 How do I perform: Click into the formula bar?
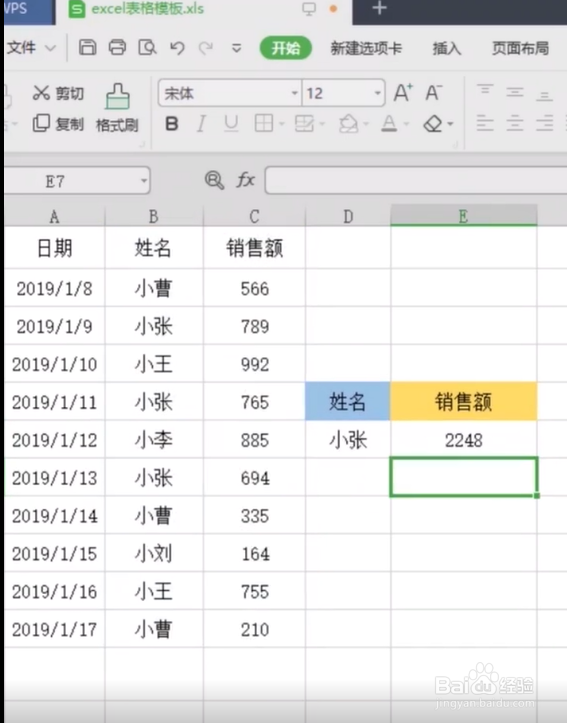[416, 180]
